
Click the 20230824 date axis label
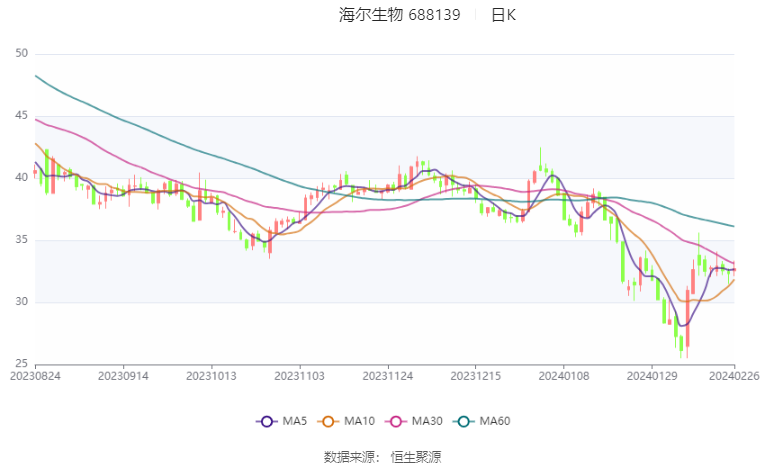click(x=35, y=376)
